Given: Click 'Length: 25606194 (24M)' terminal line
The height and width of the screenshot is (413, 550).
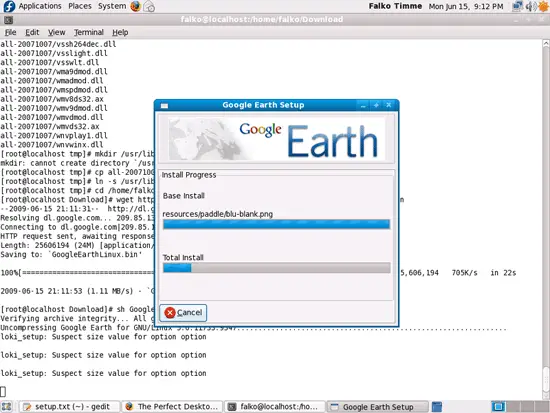Looking at the screenshot, I should pyautogui.click(x=77, y=245).
